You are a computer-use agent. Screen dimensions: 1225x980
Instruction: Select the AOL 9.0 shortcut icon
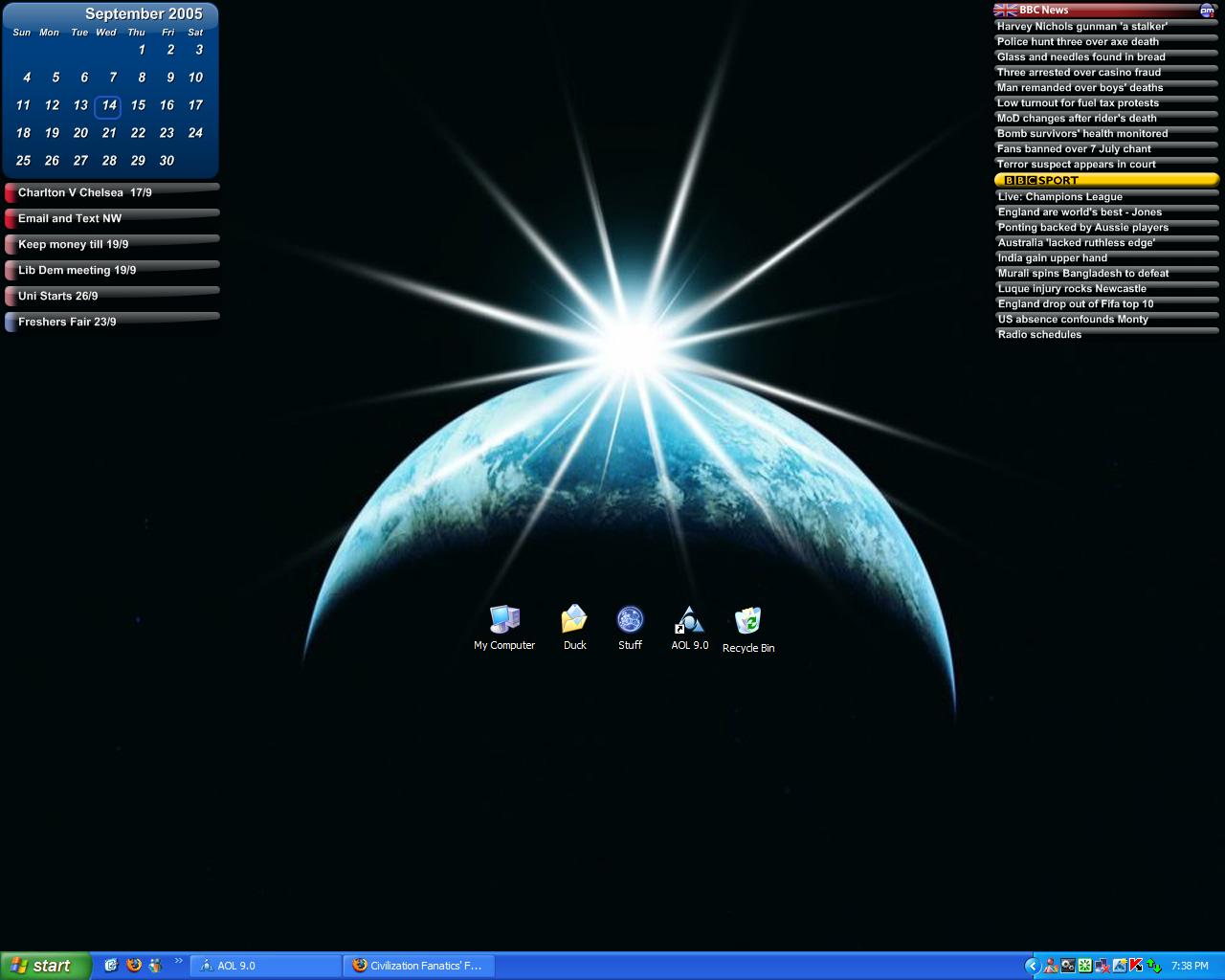[x=689, y=628]
